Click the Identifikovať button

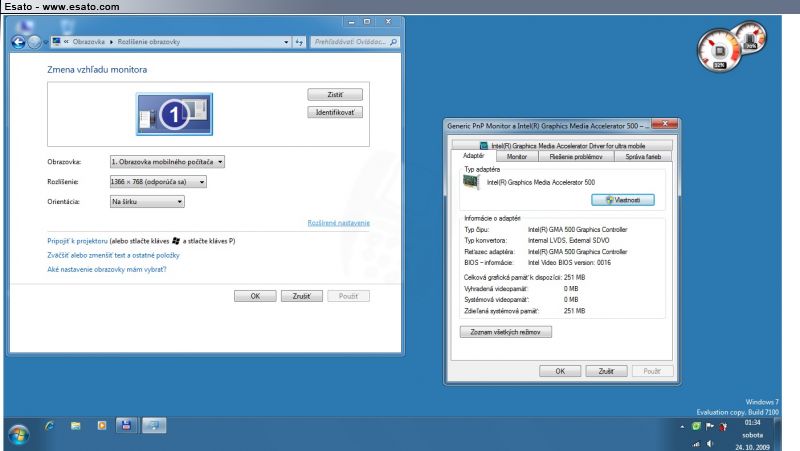pos(335,112)
